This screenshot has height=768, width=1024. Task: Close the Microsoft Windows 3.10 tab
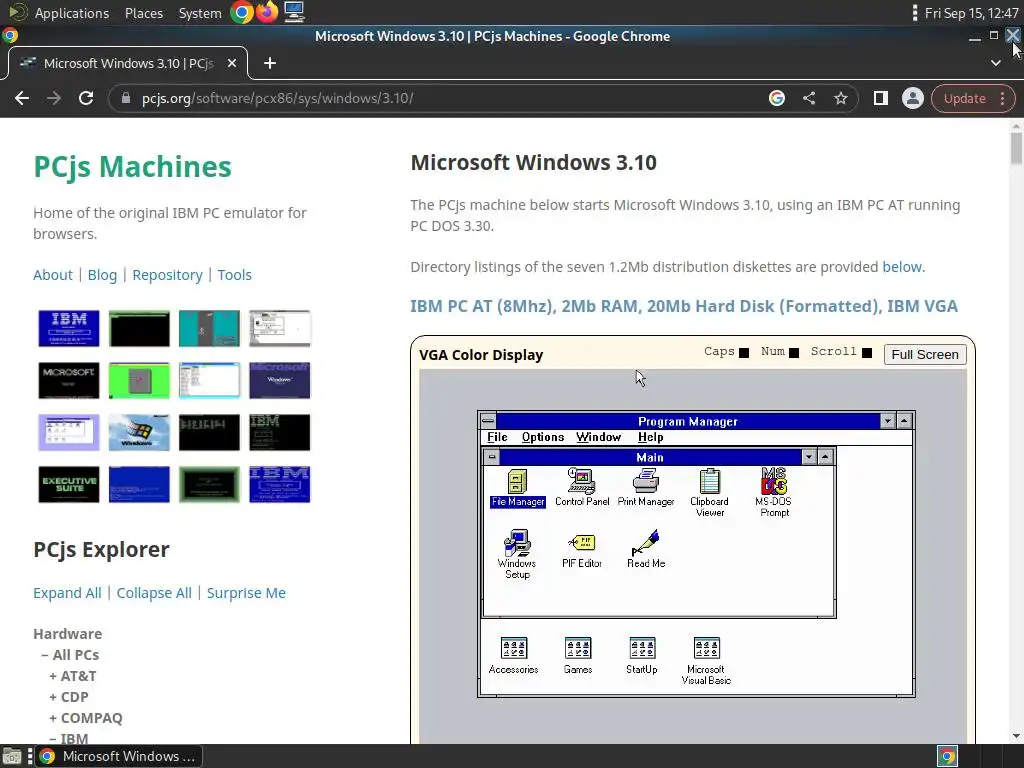(232, 63)
